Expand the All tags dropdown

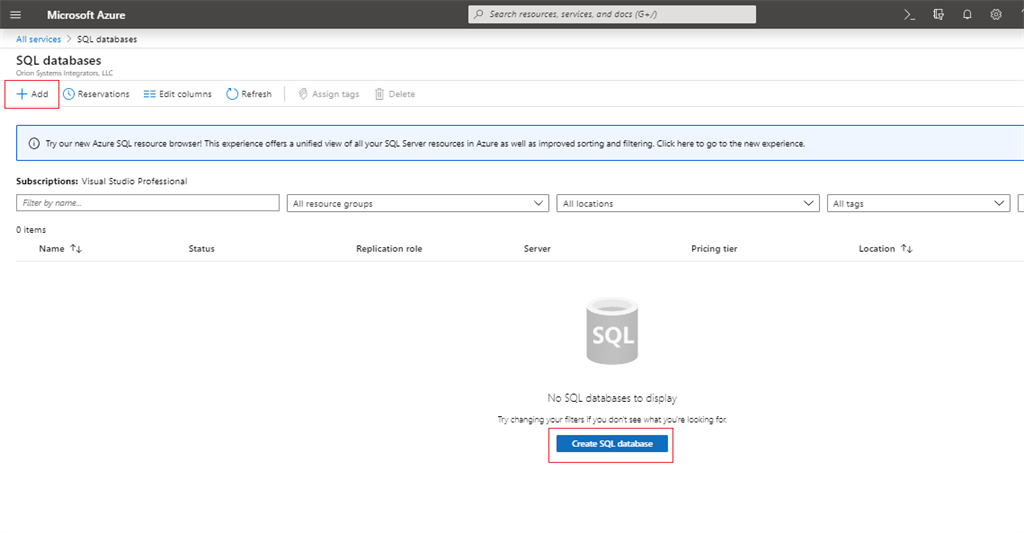[x=920, y=203]
